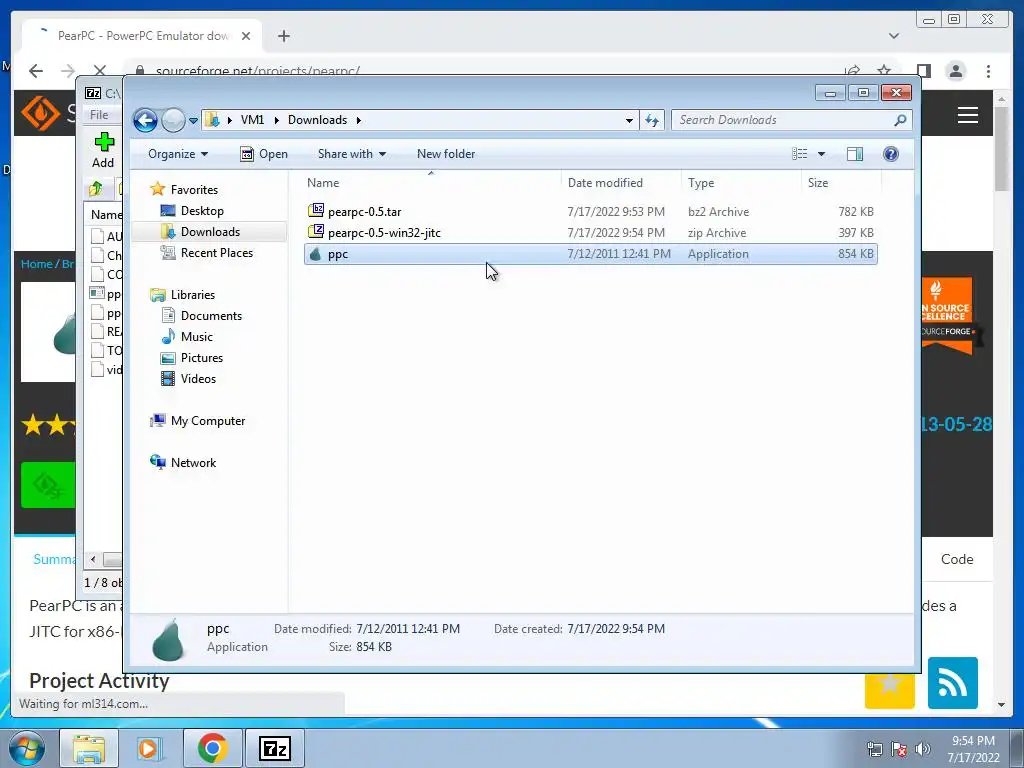Click the Forward arrow in Explorer window

[x=173, y=120]
